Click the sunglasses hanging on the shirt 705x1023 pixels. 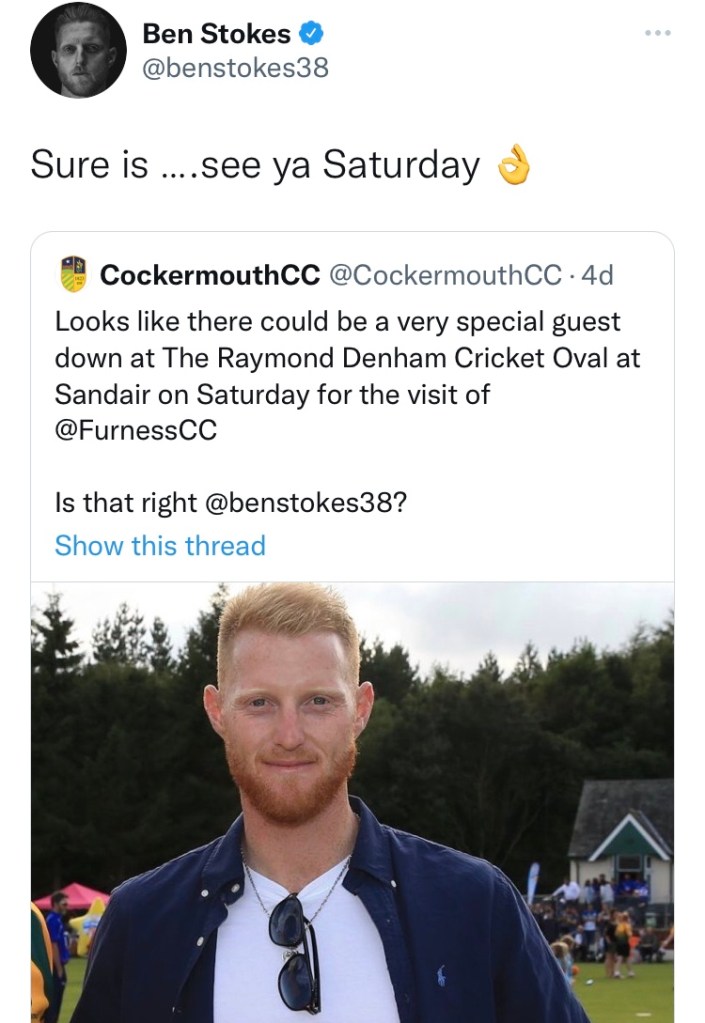[294, 949]
